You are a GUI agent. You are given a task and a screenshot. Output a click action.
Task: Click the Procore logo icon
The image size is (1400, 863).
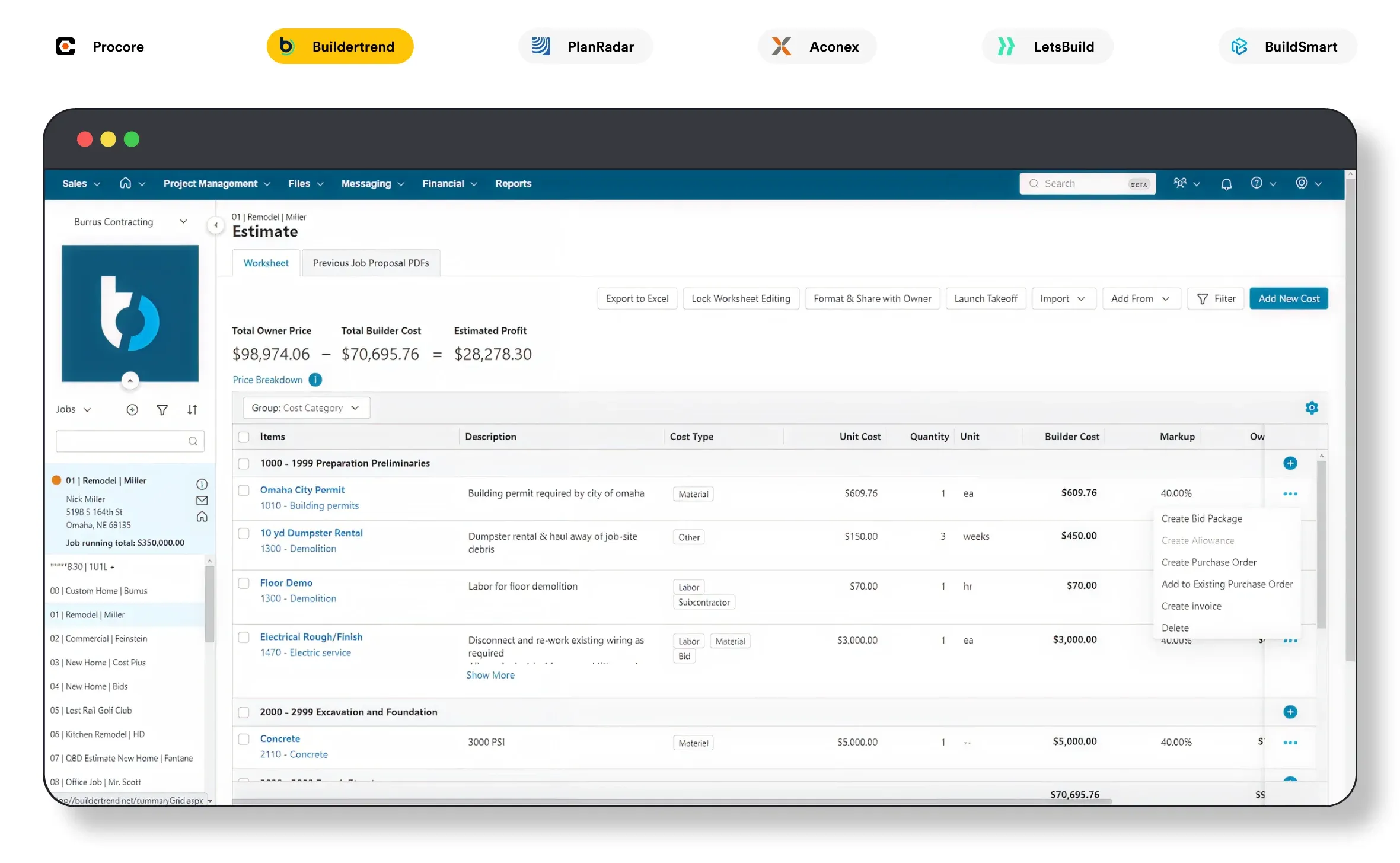click(65, 46)
